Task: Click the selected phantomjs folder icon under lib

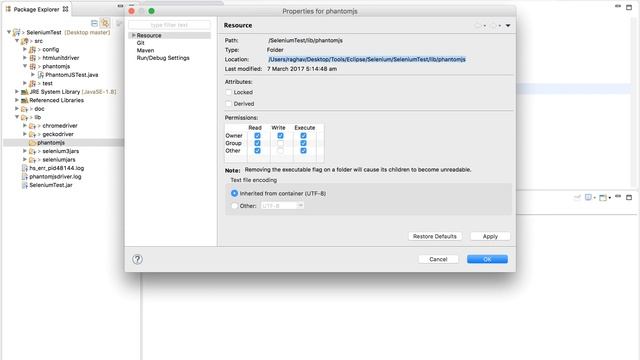Action: [x=33, y=143]
